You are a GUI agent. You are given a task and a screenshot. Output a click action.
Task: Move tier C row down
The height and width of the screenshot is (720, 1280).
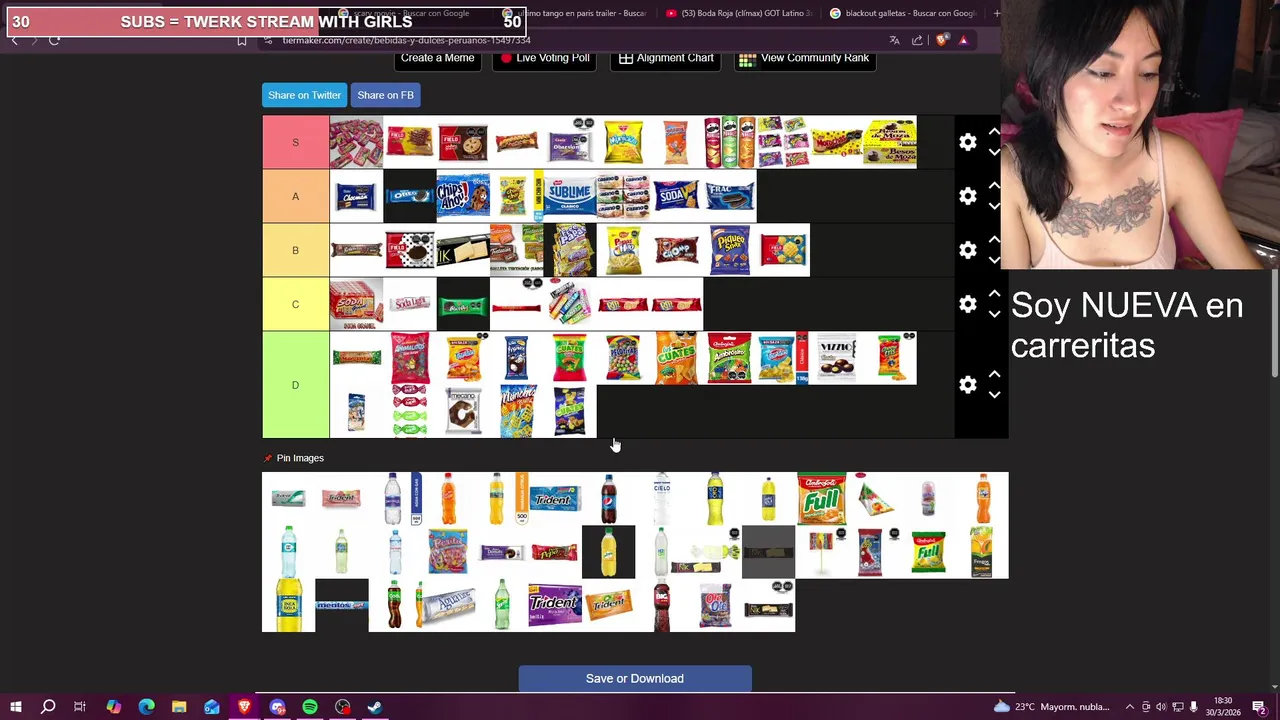tap(994, 314)
